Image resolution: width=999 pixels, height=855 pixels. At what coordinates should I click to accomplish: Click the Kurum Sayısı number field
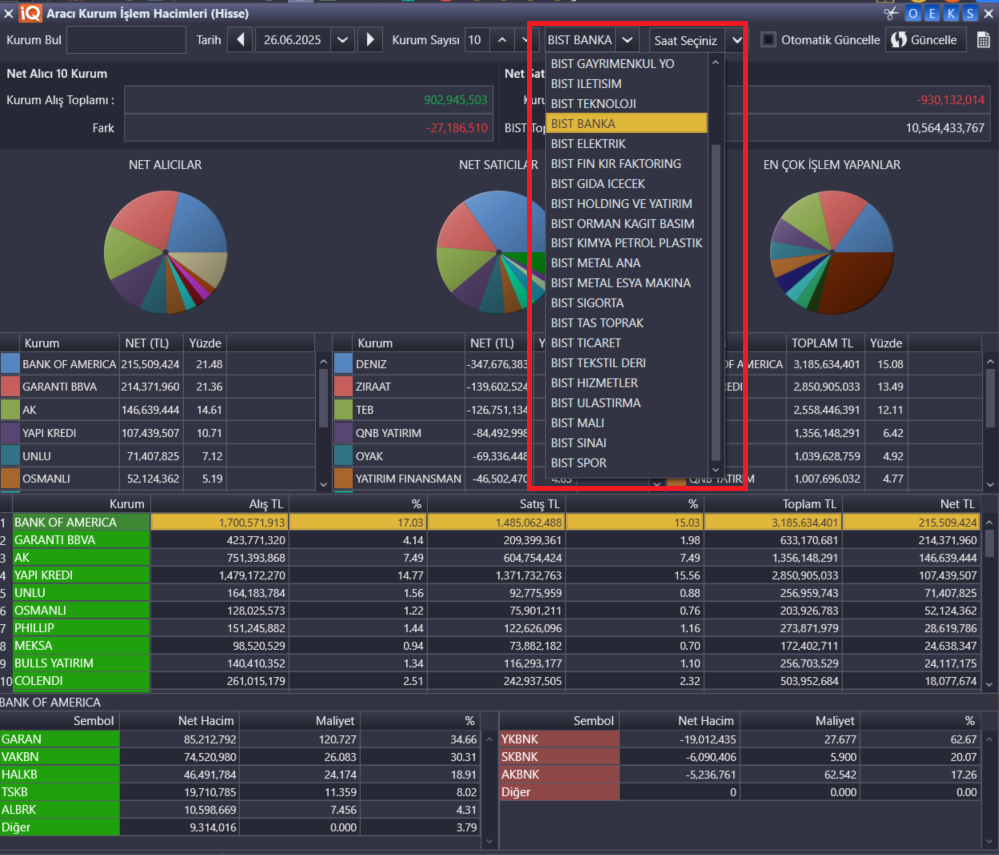tap(477, 40)
